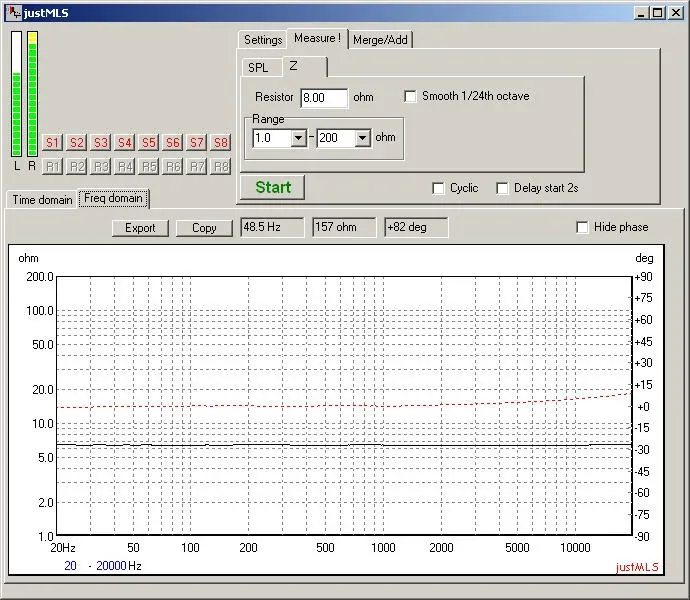Click recall slot R5
690x600 pixels.
pyautogui.click(x=149, y=166)
